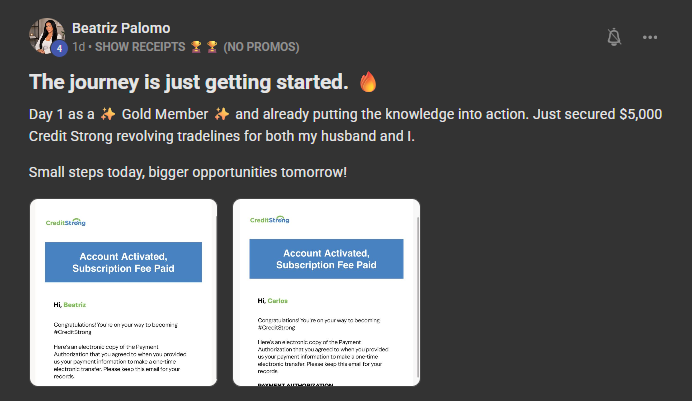Image resolution: width=692 pixels, height=401 pixels.
Task: Open the Beatriz Credit Strong receipt image
Action: (123, 292)
